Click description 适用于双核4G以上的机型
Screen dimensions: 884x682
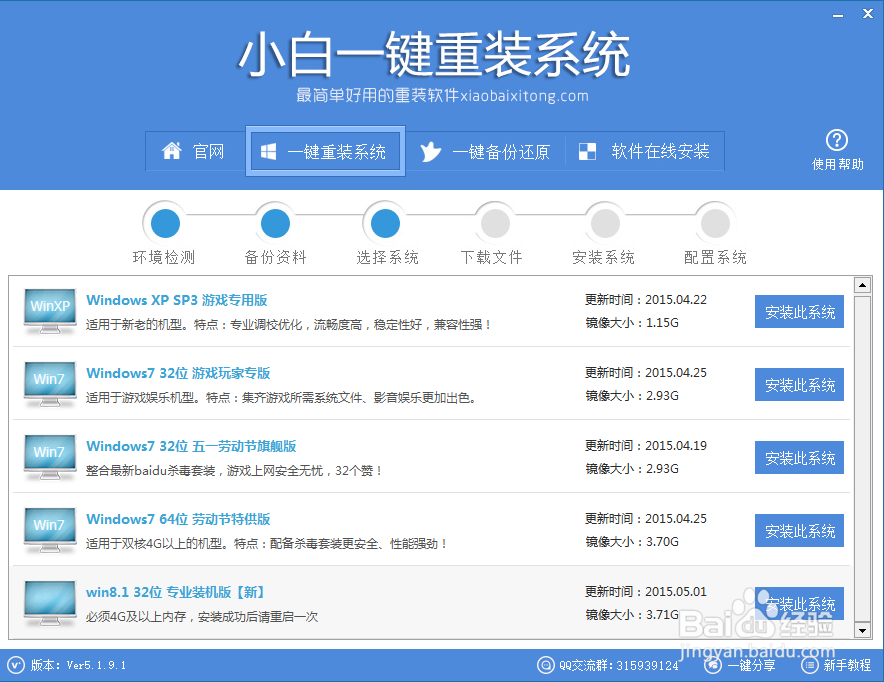click(x=266, y=543)
